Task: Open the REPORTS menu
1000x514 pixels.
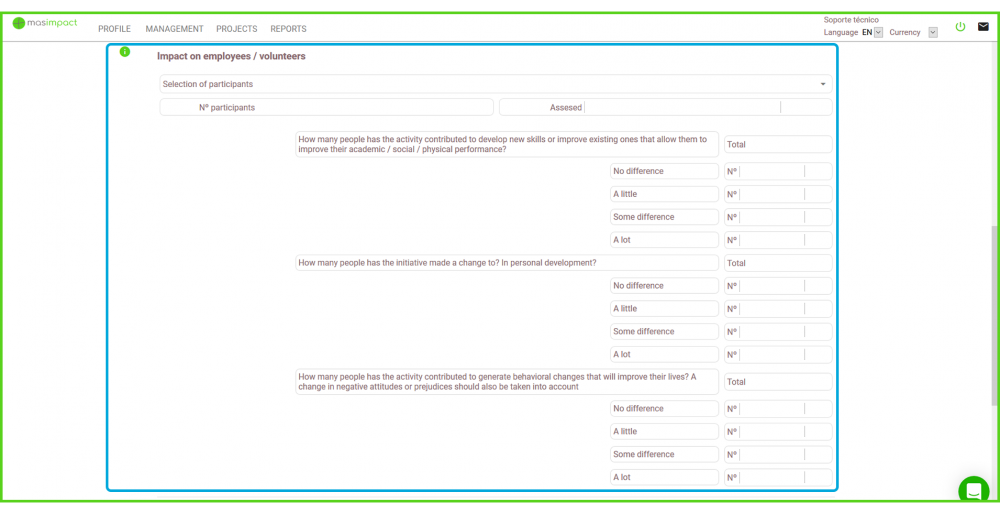Action: coord(288,29)
